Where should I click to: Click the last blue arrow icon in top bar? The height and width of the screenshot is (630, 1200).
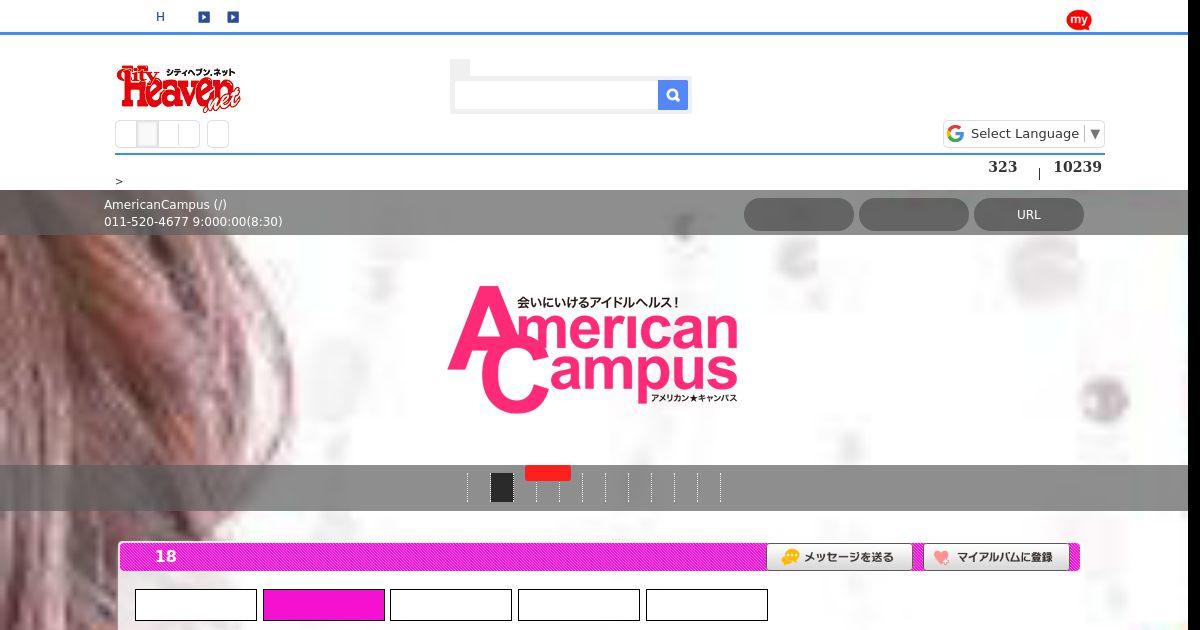coord(233,17)
